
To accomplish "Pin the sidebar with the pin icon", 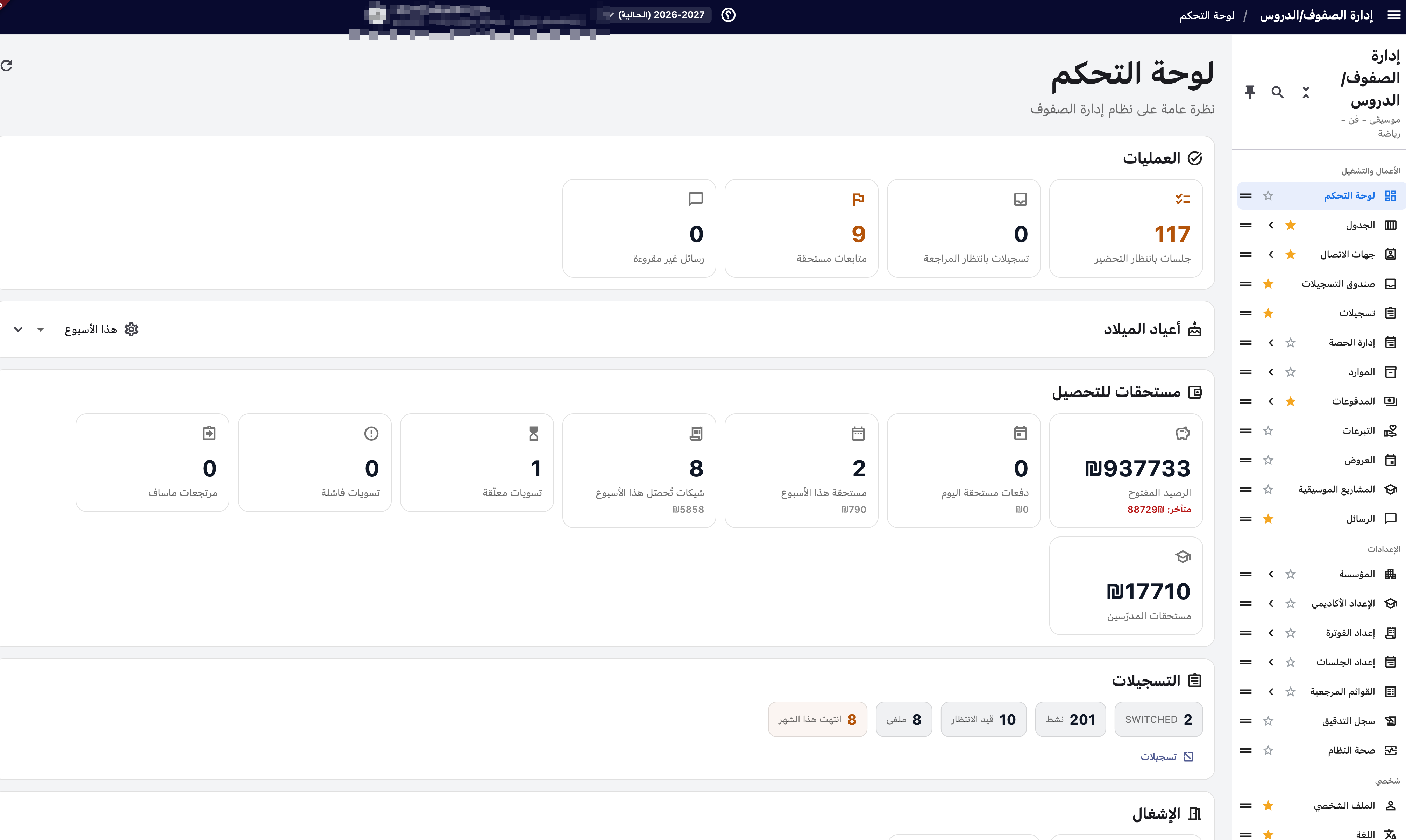I will click(1250, 92).
